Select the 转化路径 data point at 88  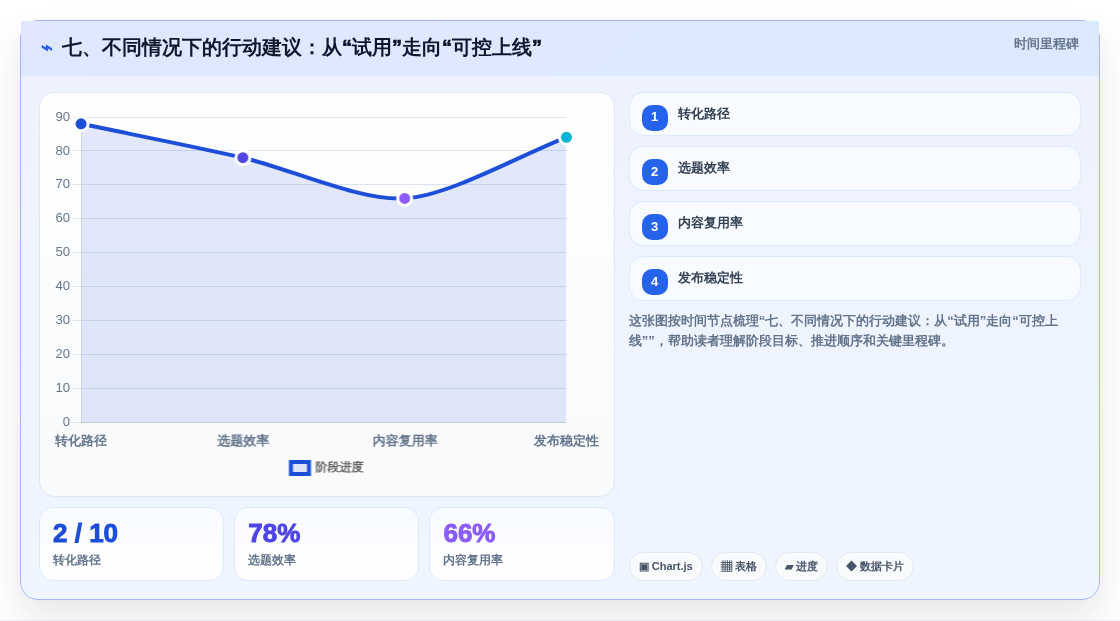coord(81,124)
